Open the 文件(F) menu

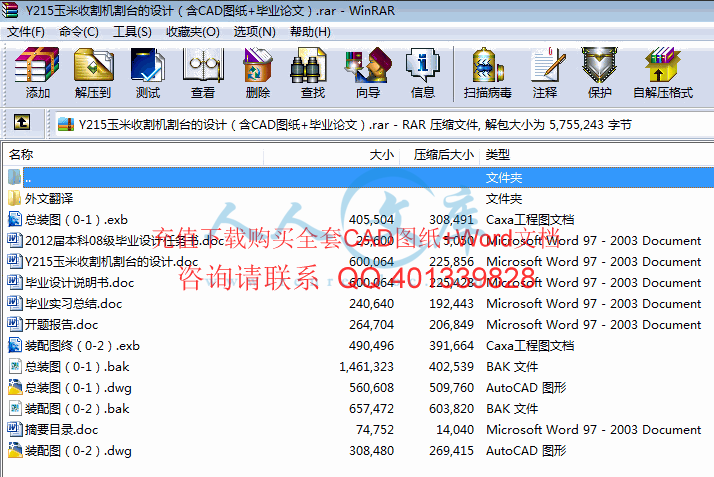click(x=26, y=32)
